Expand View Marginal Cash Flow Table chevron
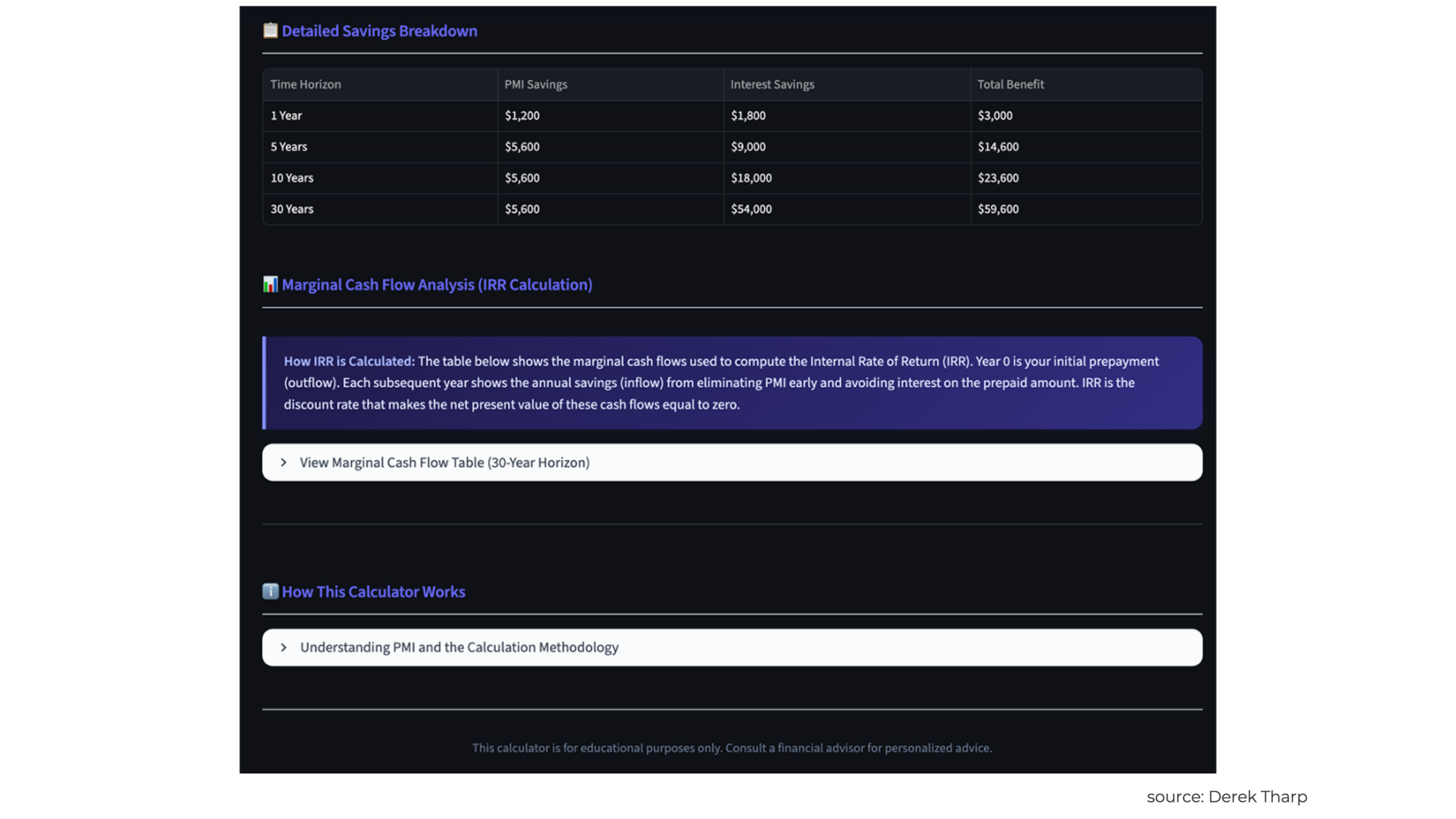 [x=284, y=462]
